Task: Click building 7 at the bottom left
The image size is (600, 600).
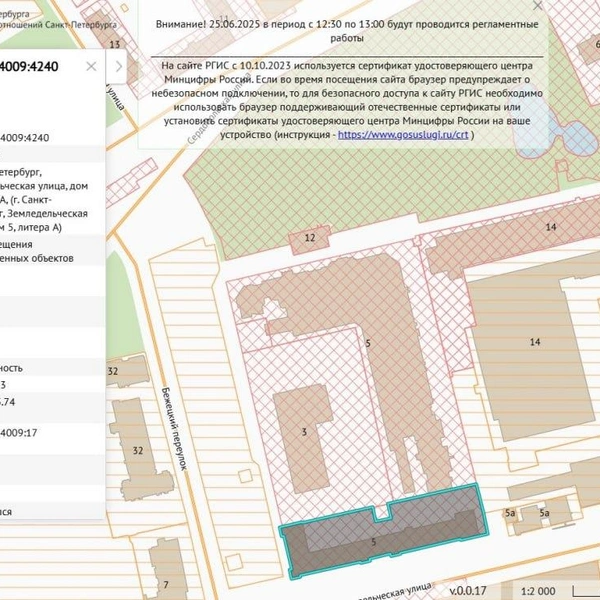Action: 166,574
